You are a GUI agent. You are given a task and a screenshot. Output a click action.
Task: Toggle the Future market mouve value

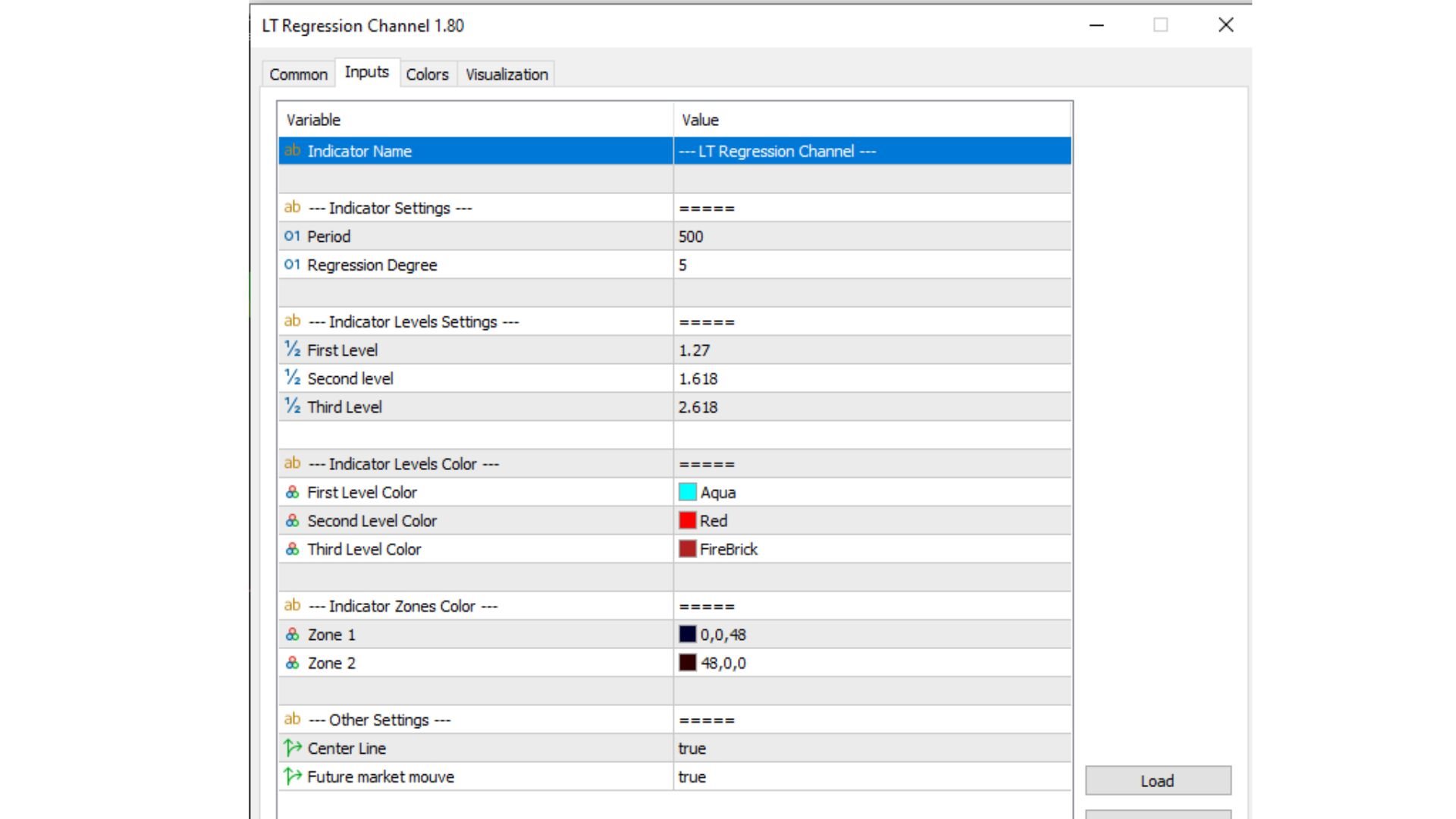tap(692, 776)
